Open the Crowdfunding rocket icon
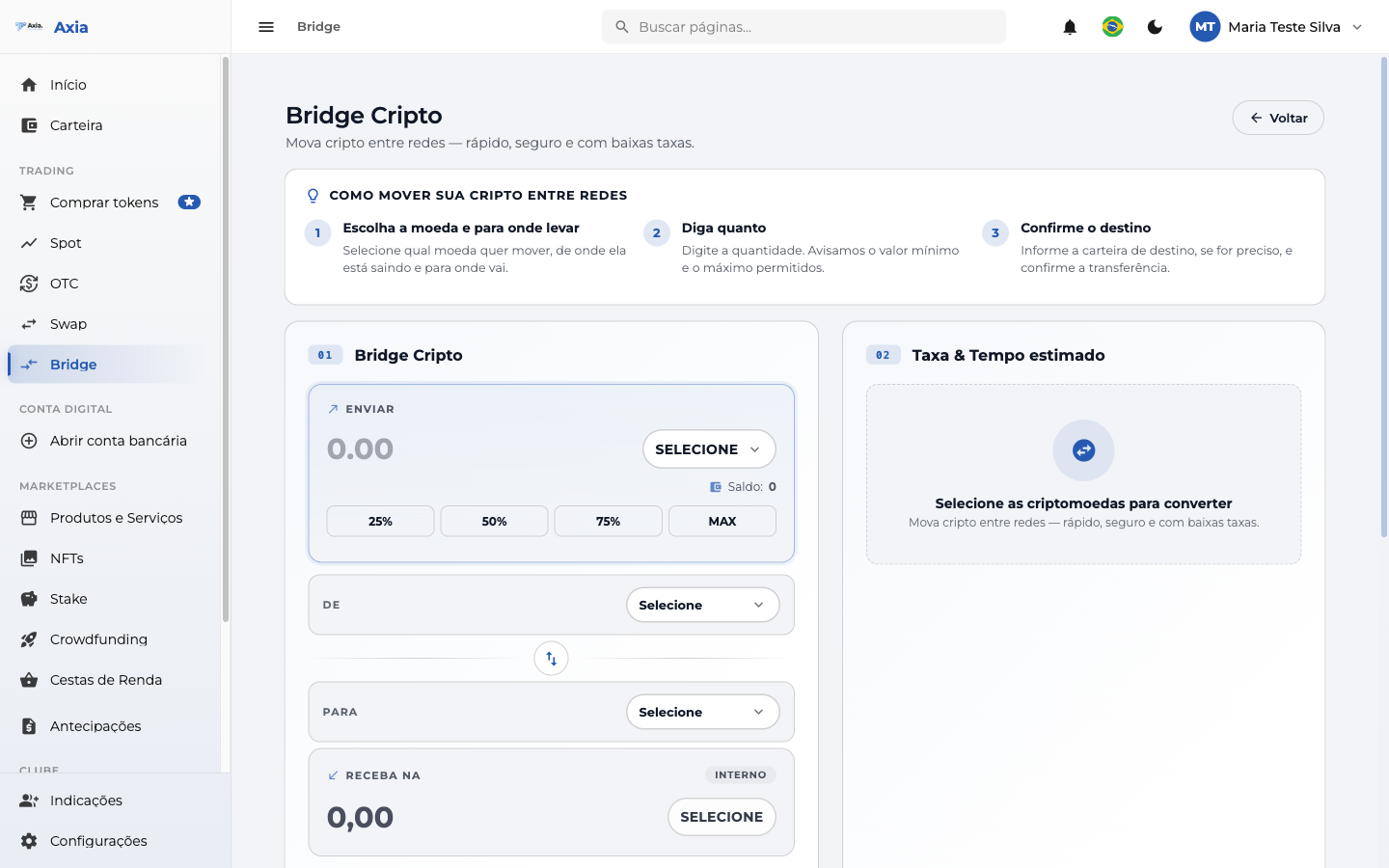1389x868 pixels. [x=29, y=639]
